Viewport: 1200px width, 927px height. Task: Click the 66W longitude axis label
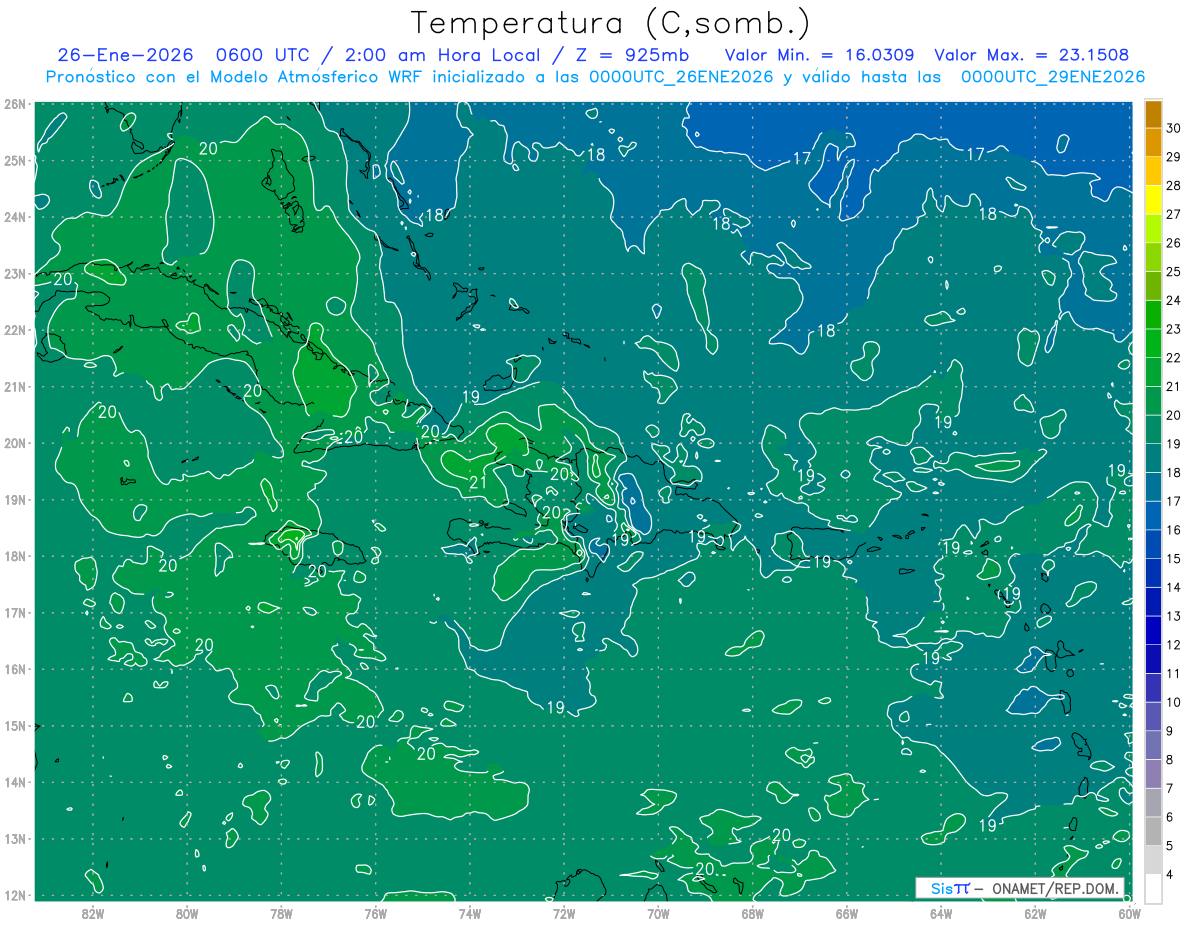(847, 913)
